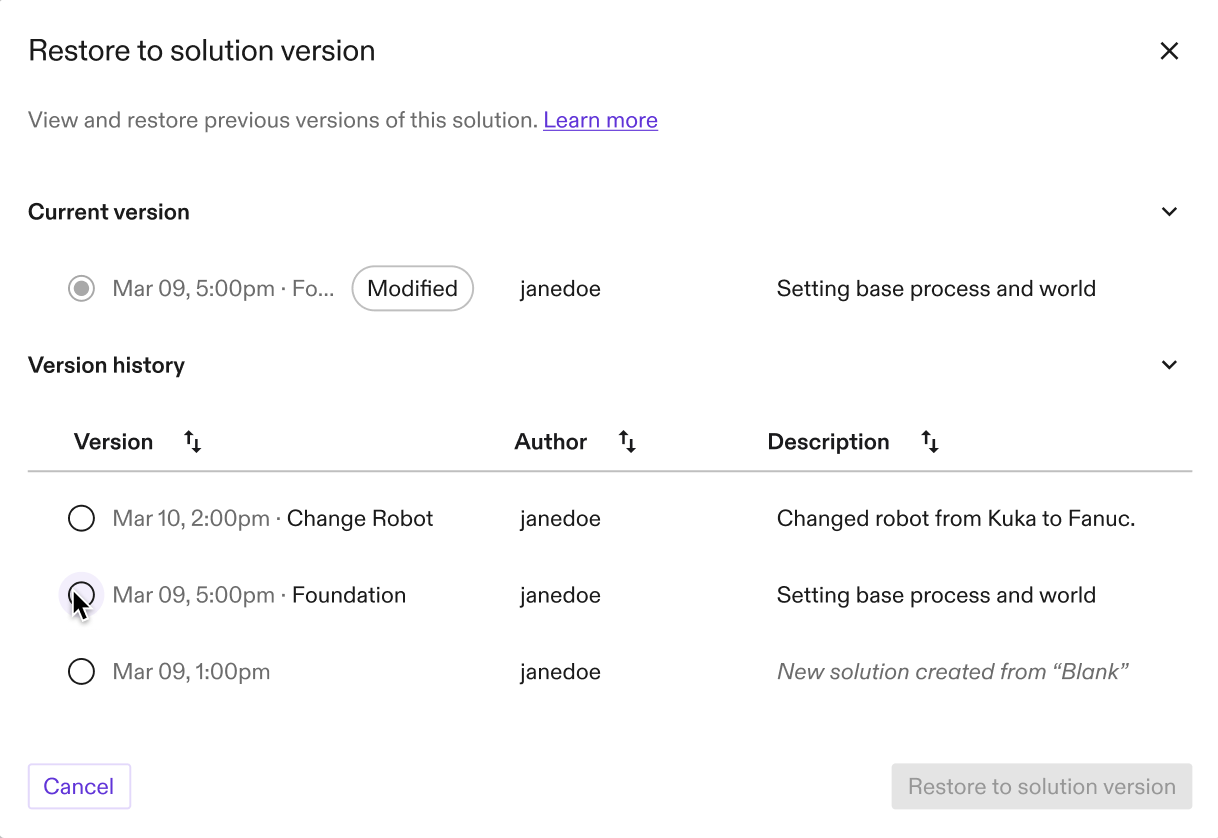Image resolution: width=1218 pixels, height=838 pixels.
Task: Click the 'Changed robot from Kuka to Fanuc' description
Action: click(x=955, y=518)
